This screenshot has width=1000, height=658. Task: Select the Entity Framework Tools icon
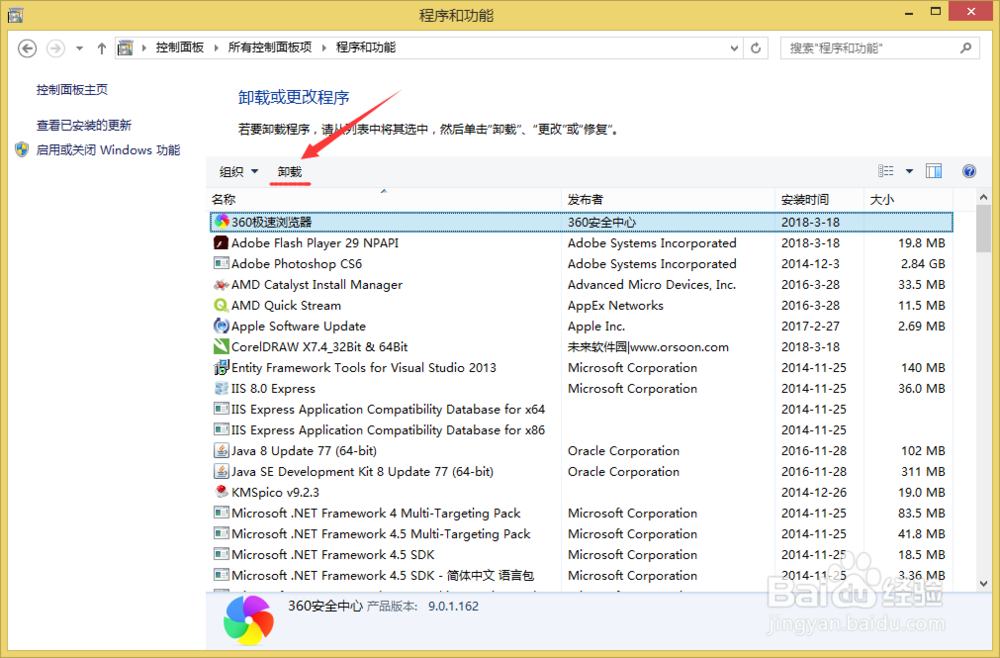221,367
